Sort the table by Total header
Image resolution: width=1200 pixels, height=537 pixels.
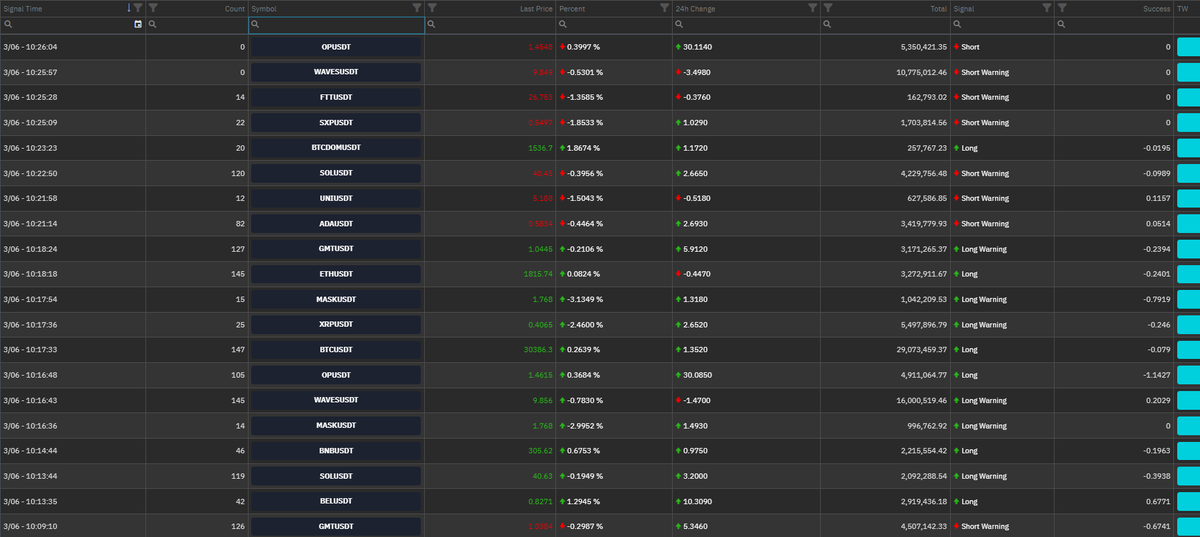click(x=938, y=8)
